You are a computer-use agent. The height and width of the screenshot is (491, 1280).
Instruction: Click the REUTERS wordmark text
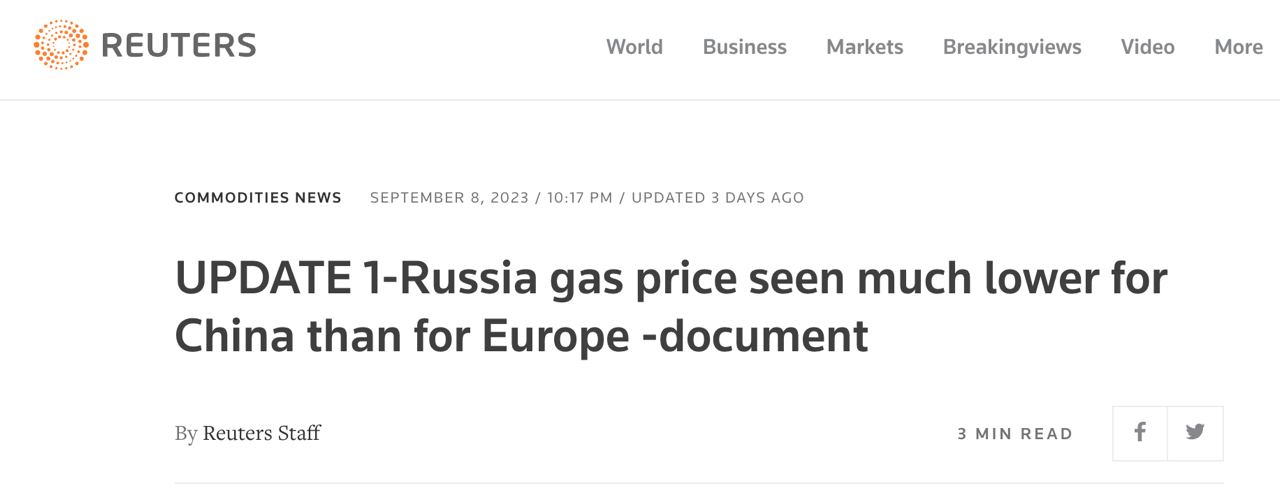click(179, 46)
